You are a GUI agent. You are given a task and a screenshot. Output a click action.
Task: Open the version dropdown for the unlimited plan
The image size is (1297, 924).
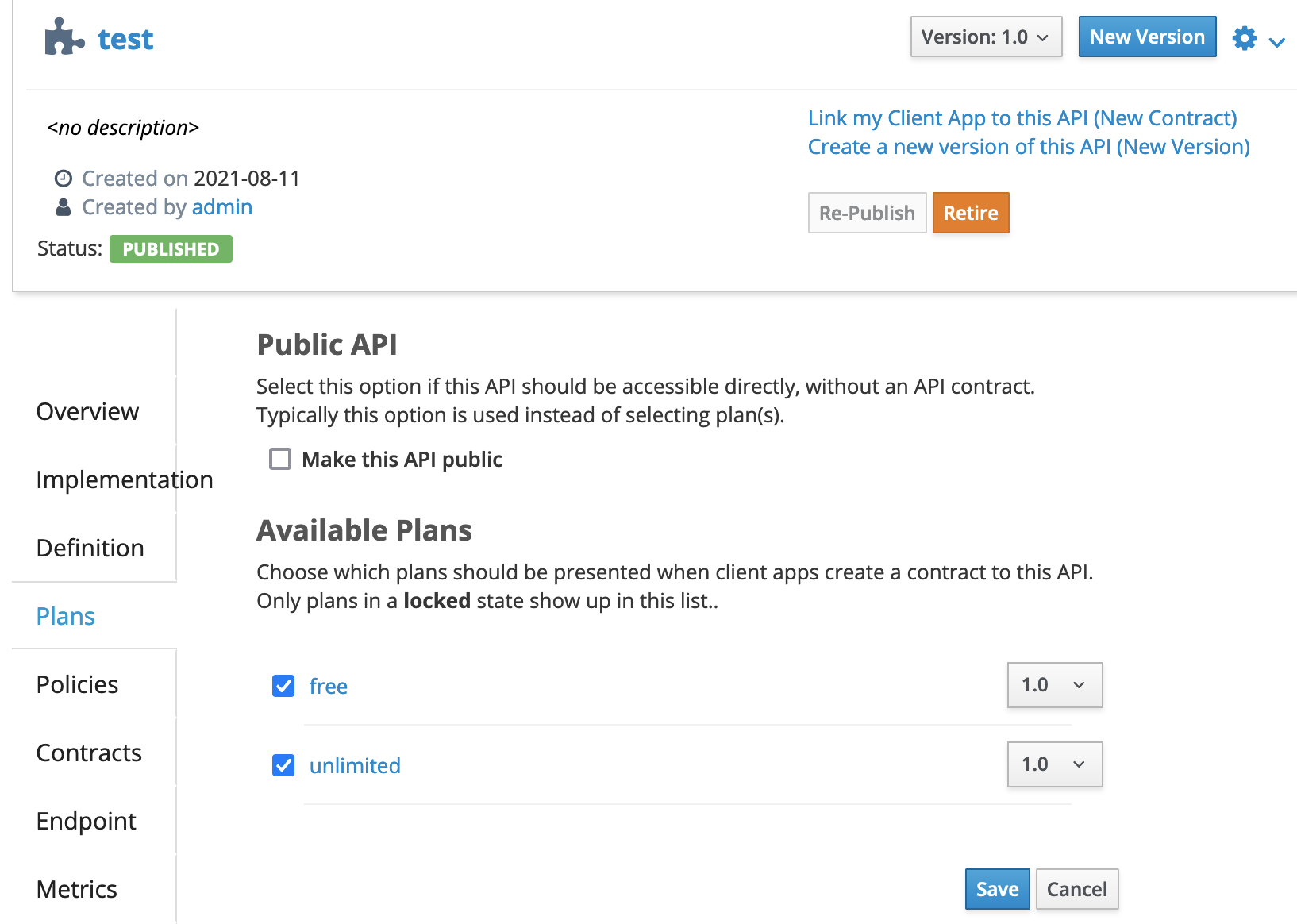click(x=1054, y=764)
